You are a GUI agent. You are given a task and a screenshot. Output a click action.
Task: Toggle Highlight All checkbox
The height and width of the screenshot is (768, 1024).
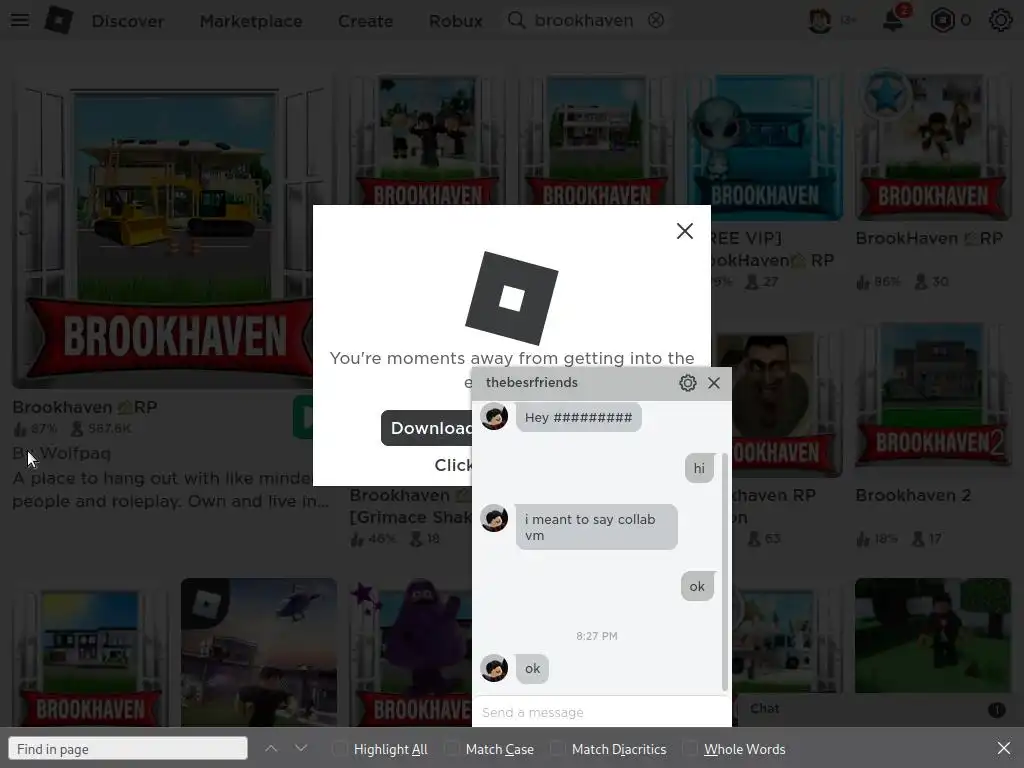tap(340, 748)
